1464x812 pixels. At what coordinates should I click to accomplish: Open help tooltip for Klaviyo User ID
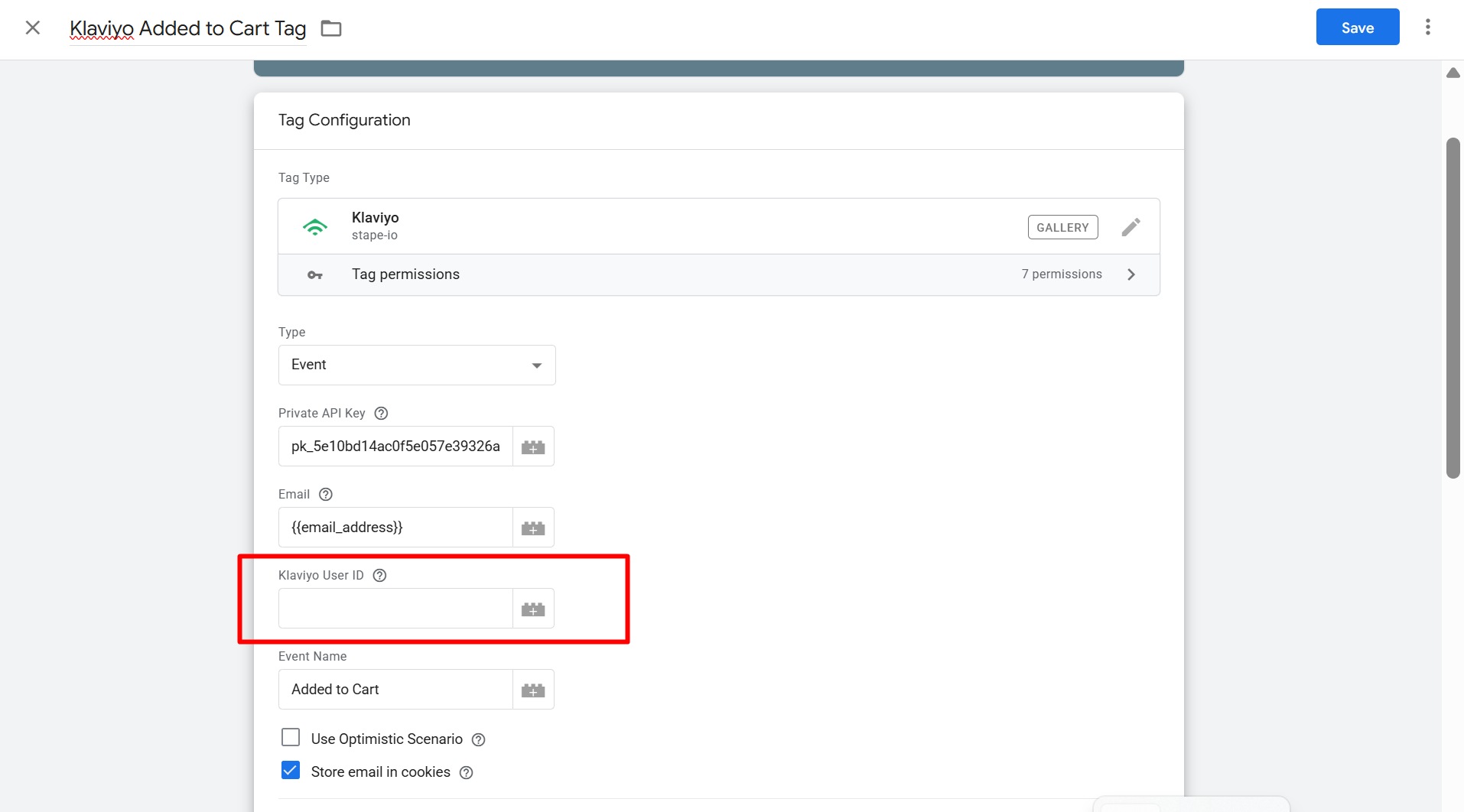[379, 576]
